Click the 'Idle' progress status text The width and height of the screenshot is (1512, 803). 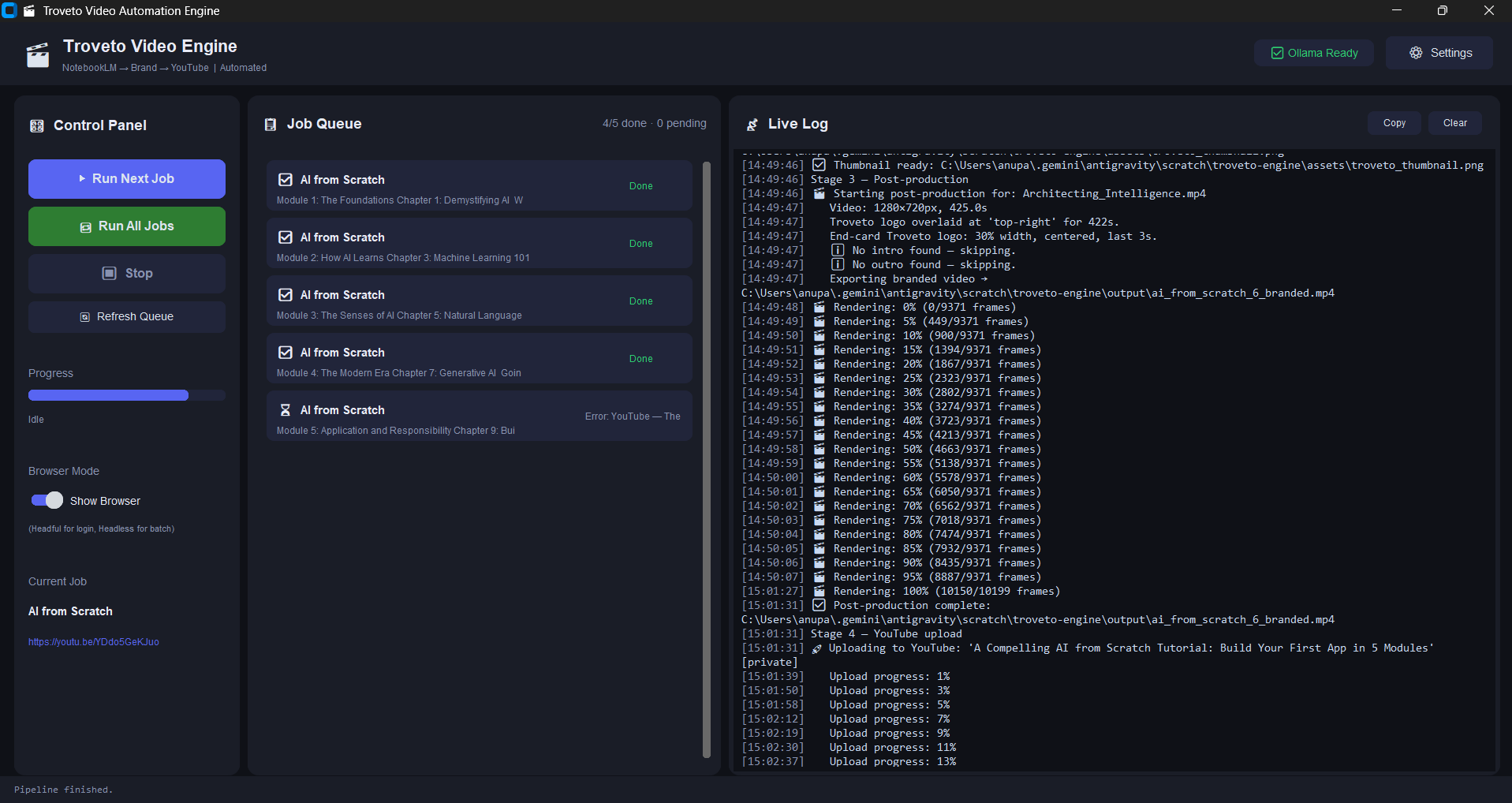tap(36, 420)
